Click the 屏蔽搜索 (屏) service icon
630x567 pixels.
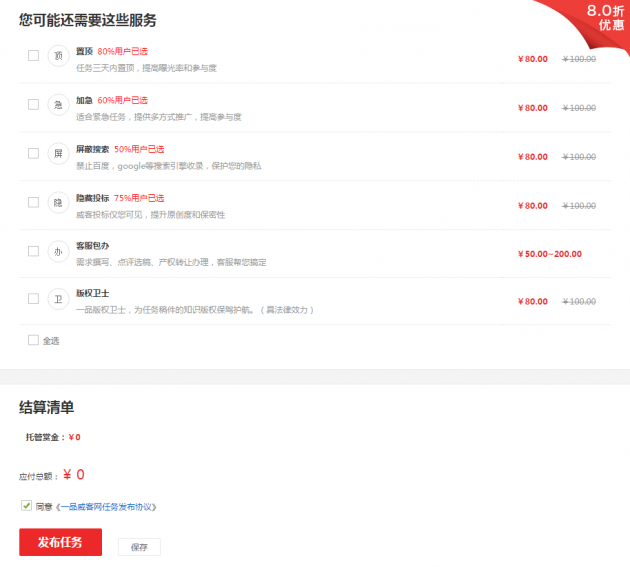[x=57, y=154]
